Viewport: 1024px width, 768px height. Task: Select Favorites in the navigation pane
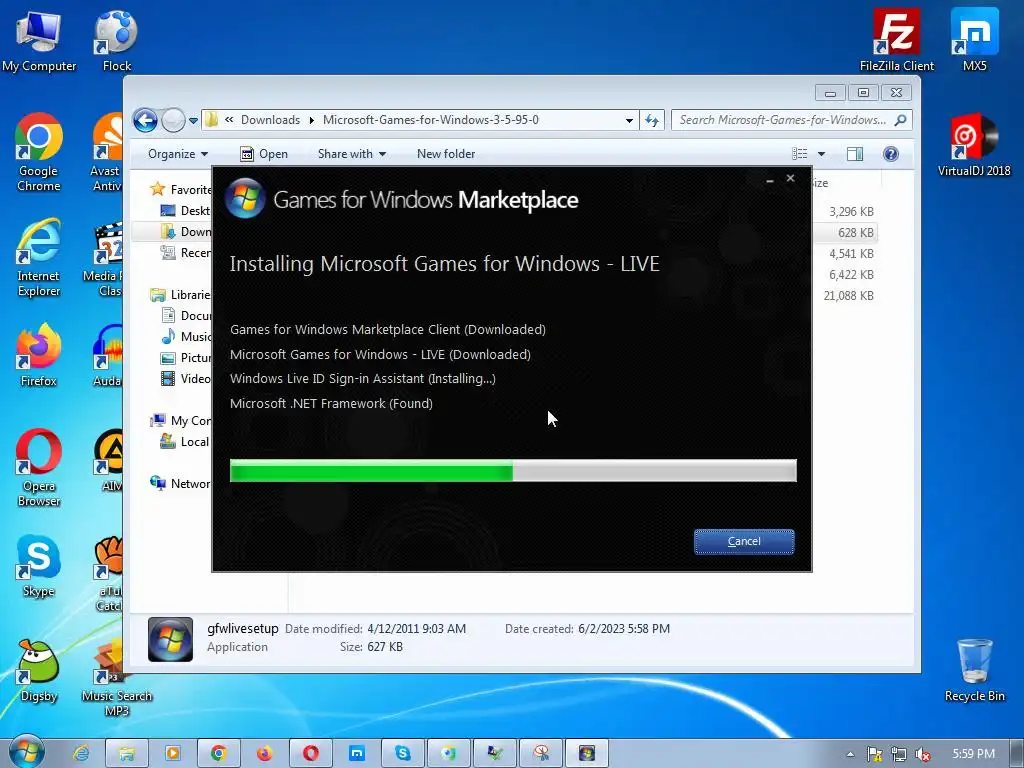click(x=181, y=189)
